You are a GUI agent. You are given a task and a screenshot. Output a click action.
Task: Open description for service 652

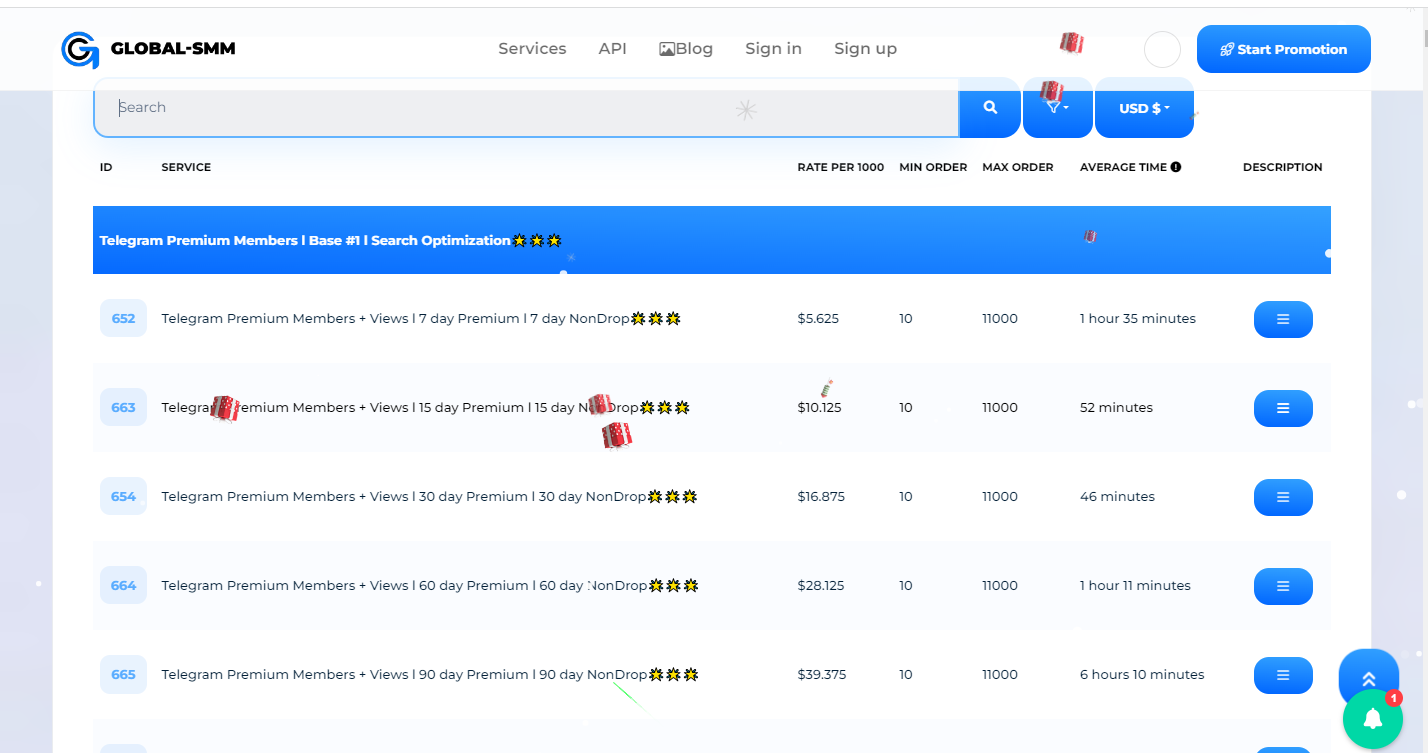(x=1283, y=319)
